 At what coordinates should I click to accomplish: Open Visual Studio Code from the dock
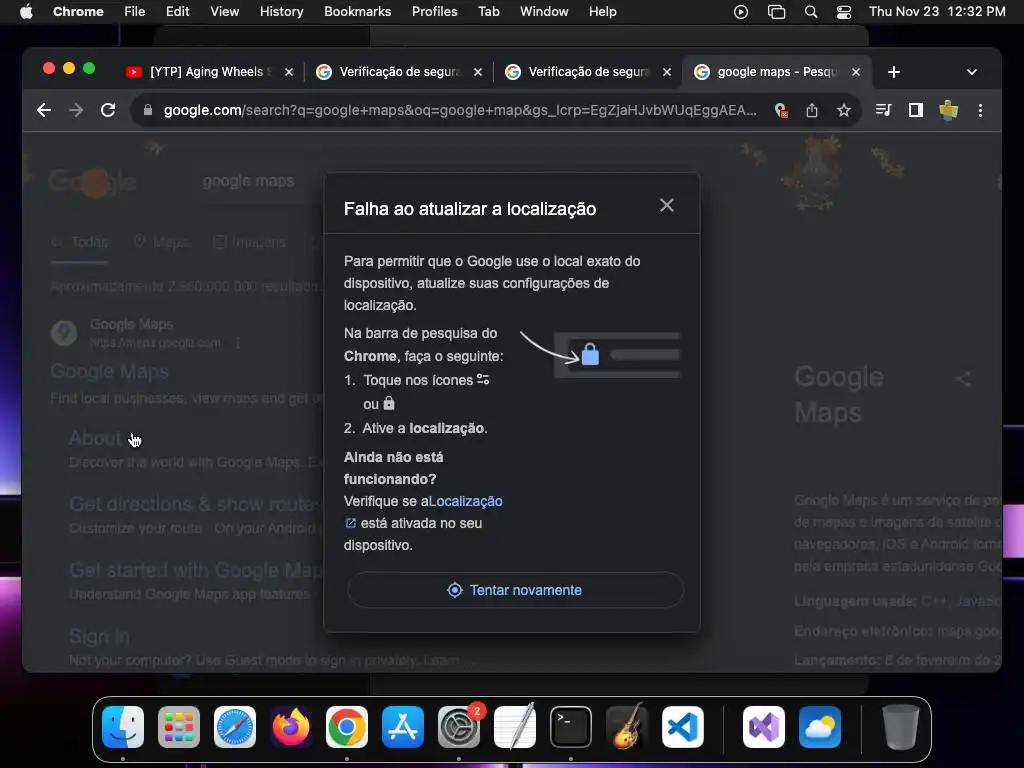[682, 727]
